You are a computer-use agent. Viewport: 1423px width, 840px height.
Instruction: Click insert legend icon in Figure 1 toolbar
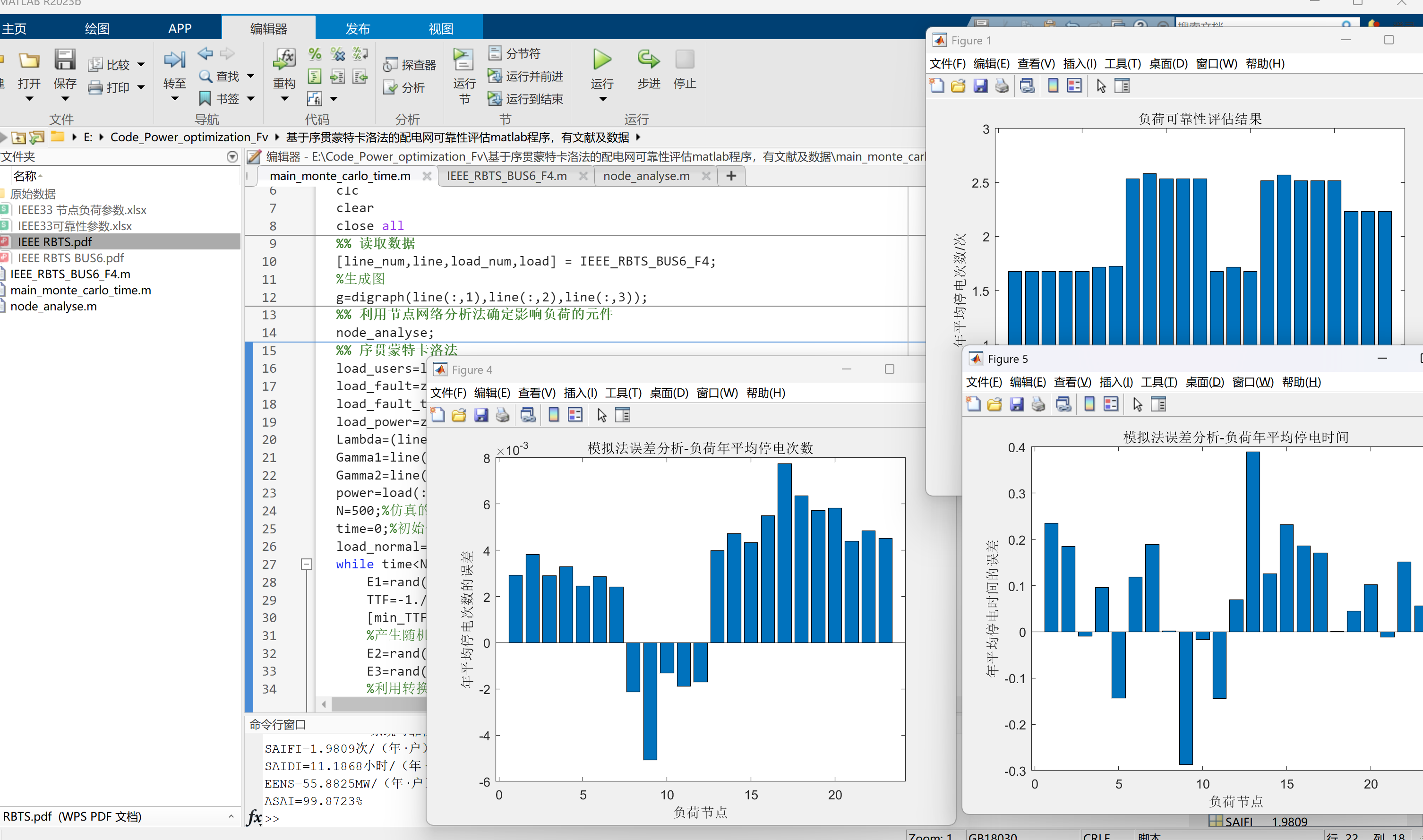(1074, 86)
